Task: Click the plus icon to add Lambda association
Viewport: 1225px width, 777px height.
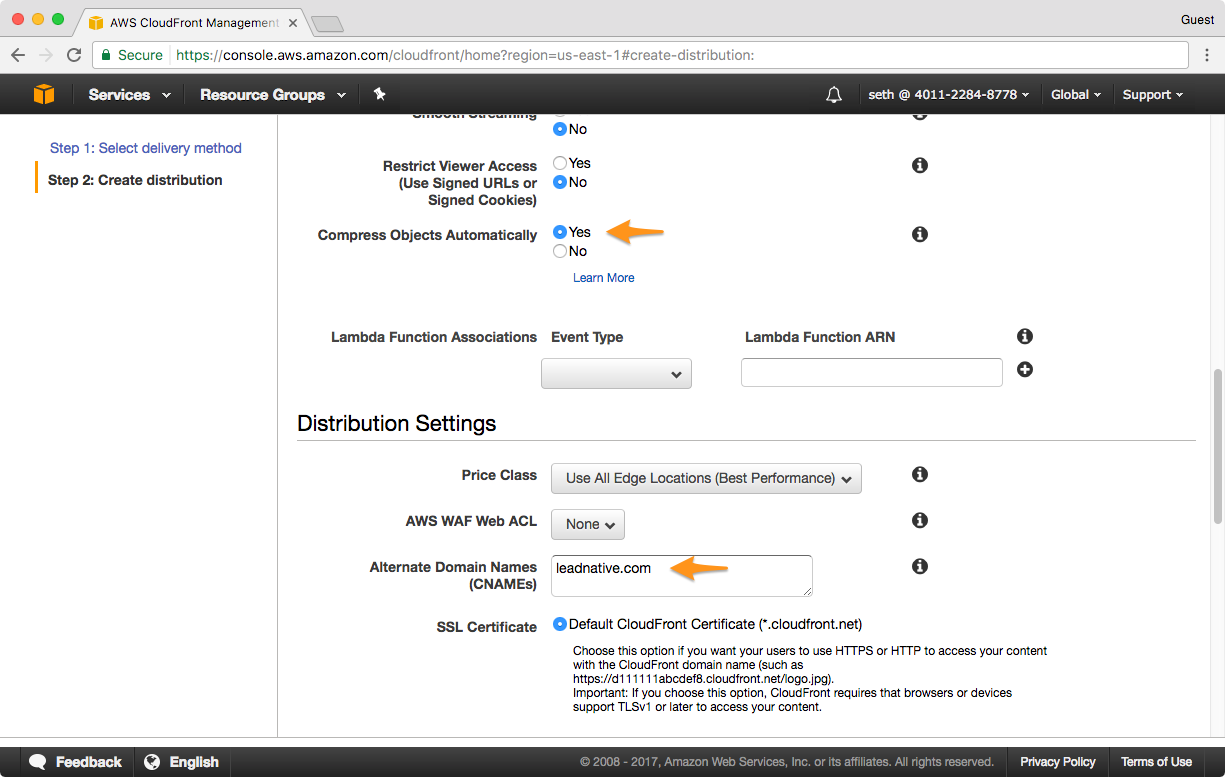Action: [1024, 370]
